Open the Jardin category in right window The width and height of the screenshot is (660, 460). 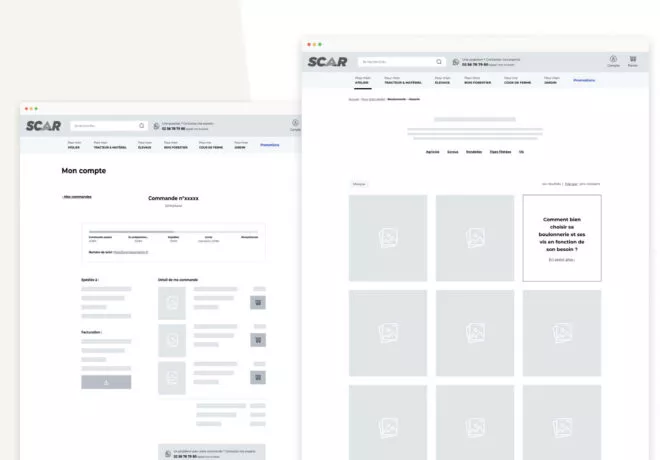point(551,80)
